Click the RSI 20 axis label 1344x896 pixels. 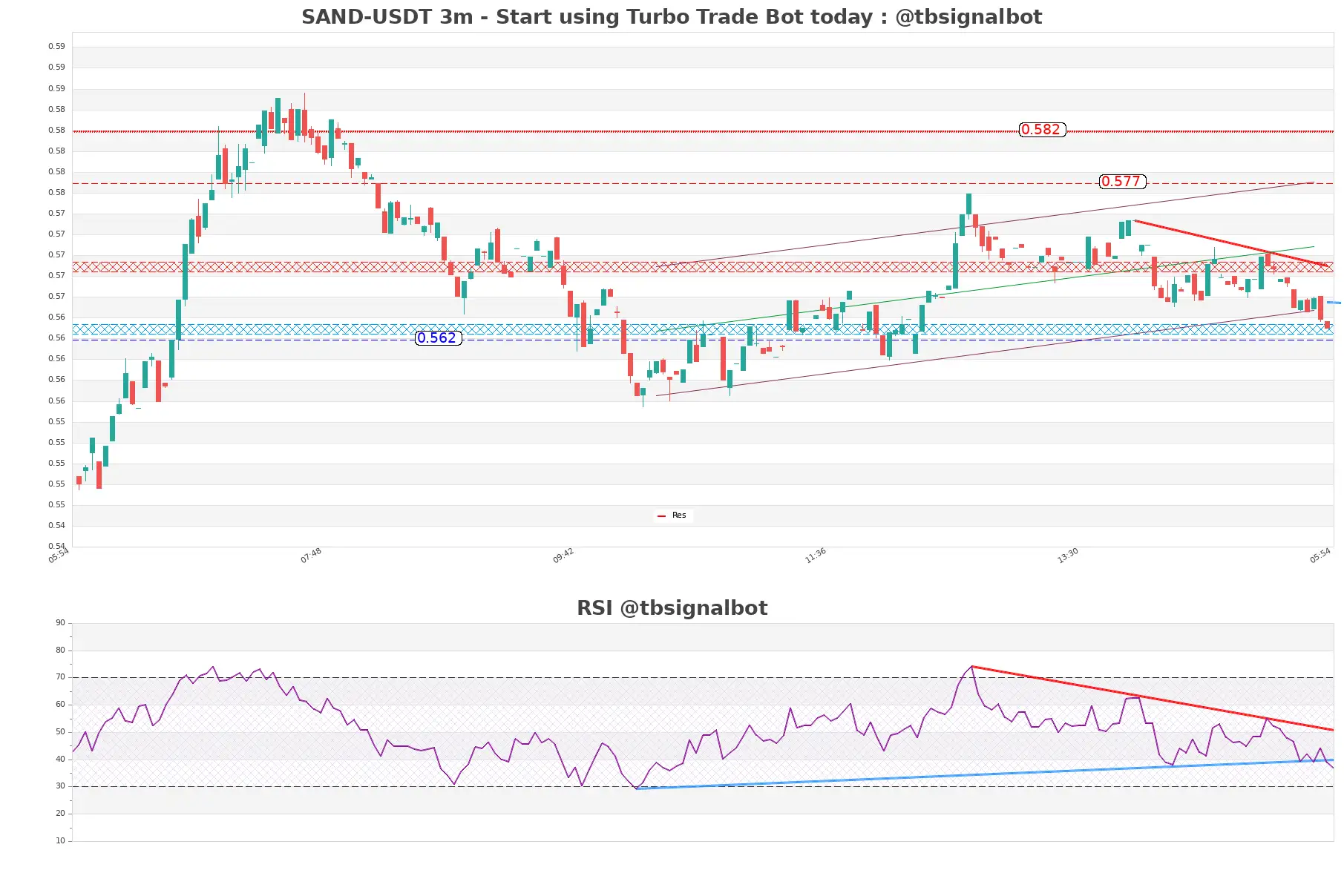60,814
